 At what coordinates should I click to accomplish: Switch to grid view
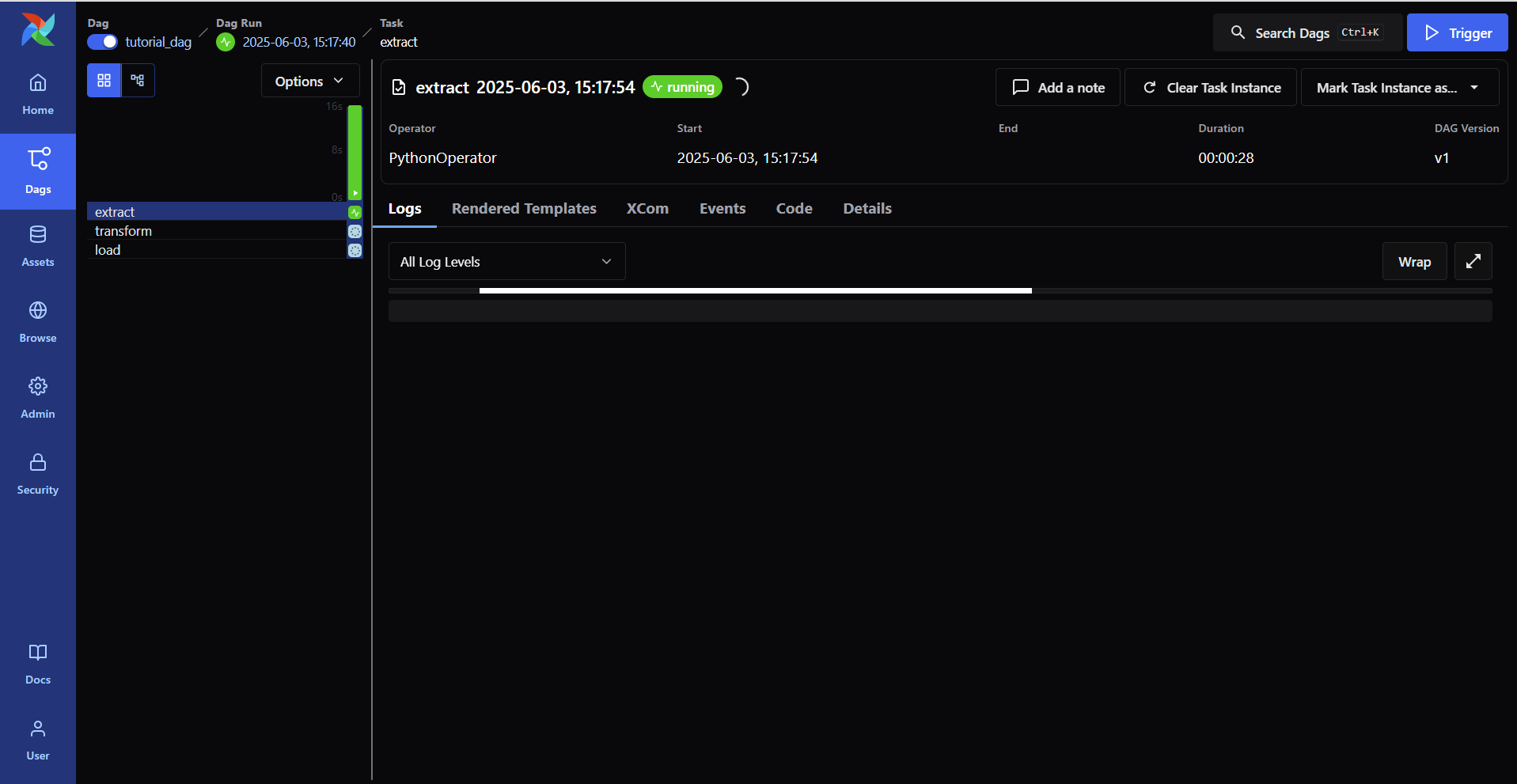pos(104,80)
